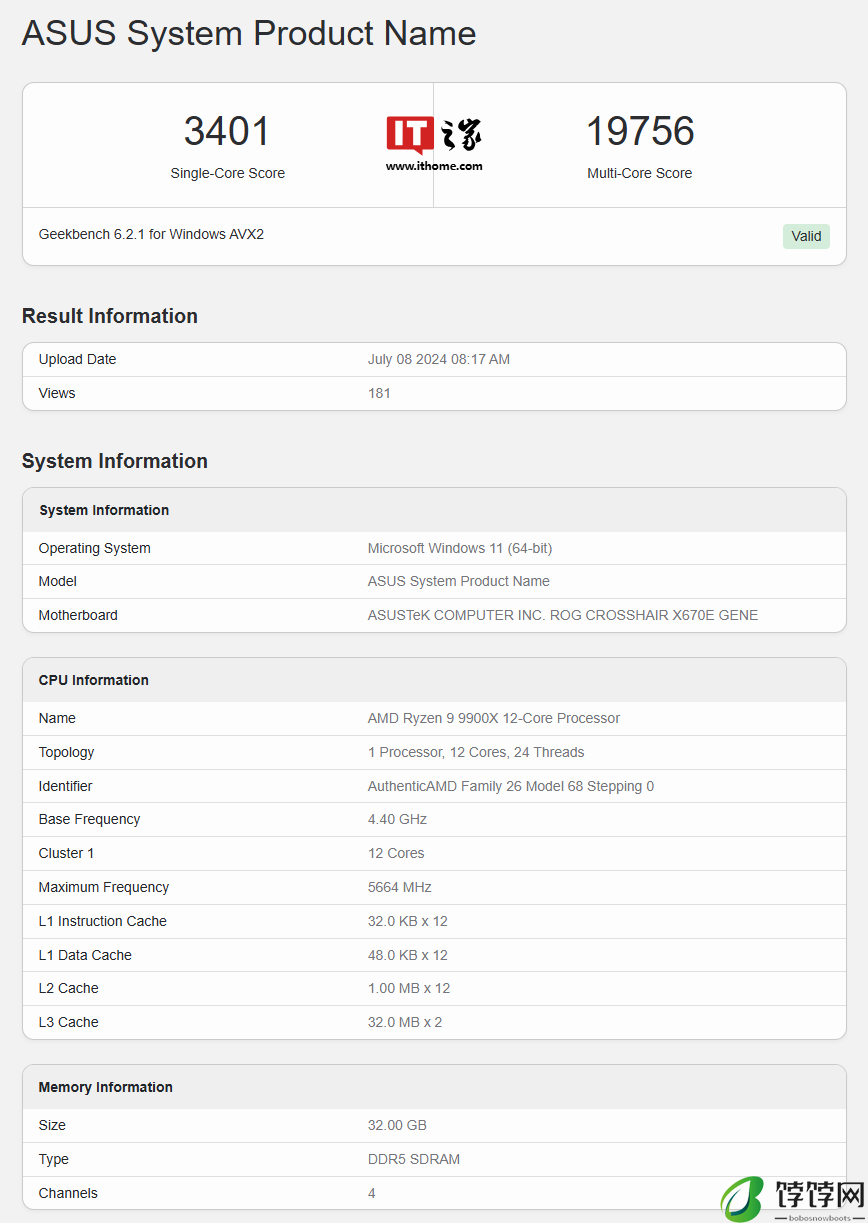Click the Memory Information table header
Image resolution: width=868 pixels, height=1223 pixels.
(x=434, y=1087)
